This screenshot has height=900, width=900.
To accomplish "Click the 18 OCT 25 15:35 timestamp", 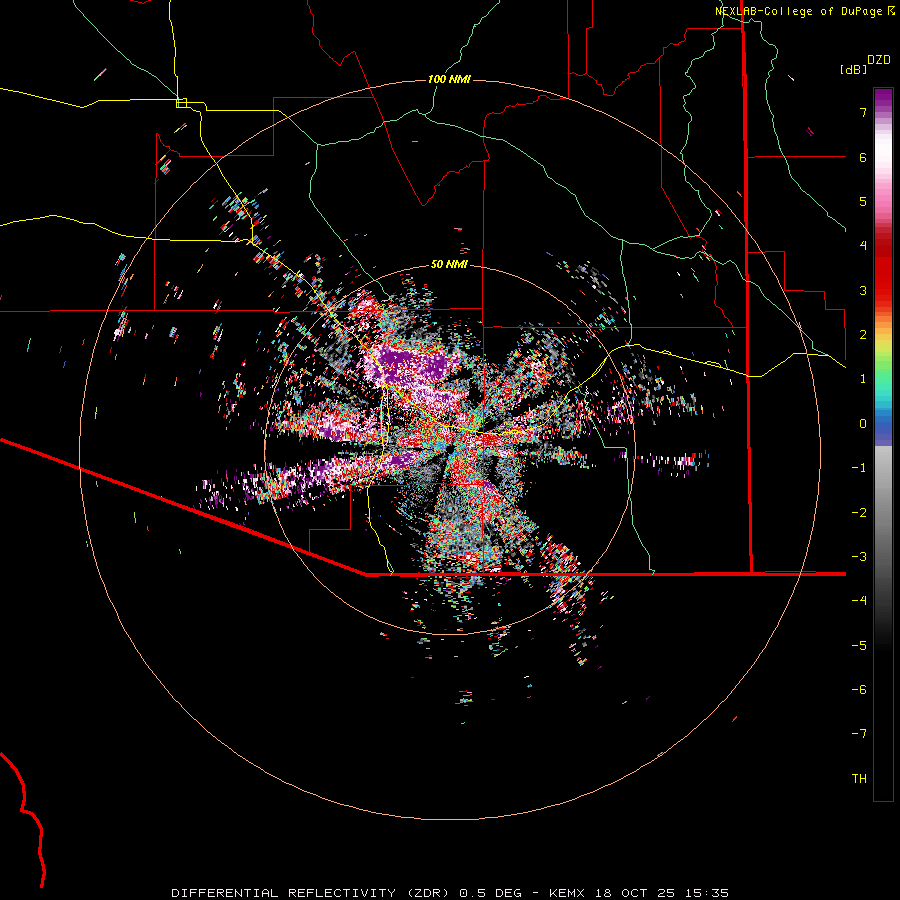I will pyautogui.click(x=661, y=893).
